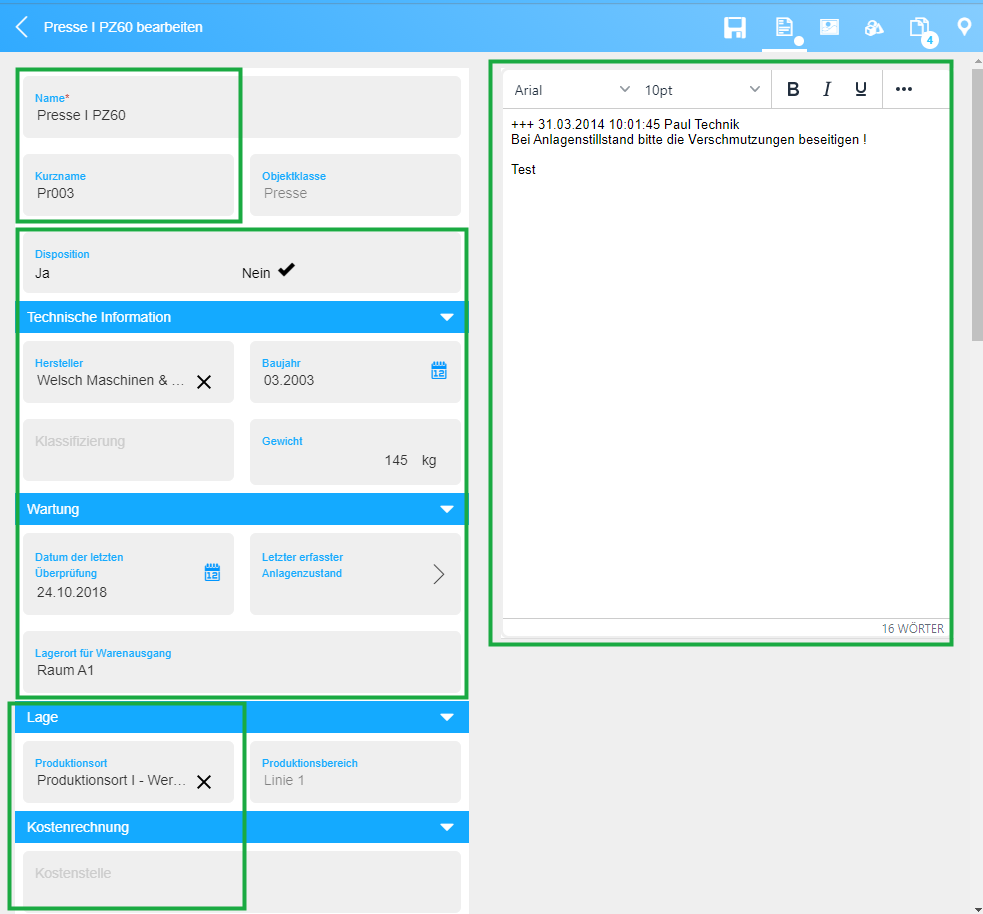Click the page title Presse I PZ60 bearbeiten

tap(123, 27)
